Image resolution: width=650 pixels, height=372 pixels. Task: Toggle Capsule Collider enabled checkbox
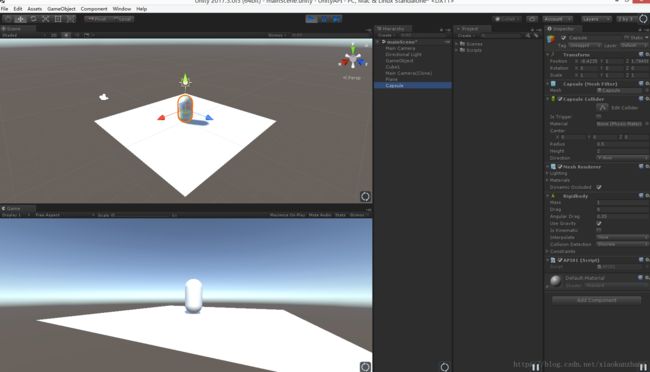point(560,99)
